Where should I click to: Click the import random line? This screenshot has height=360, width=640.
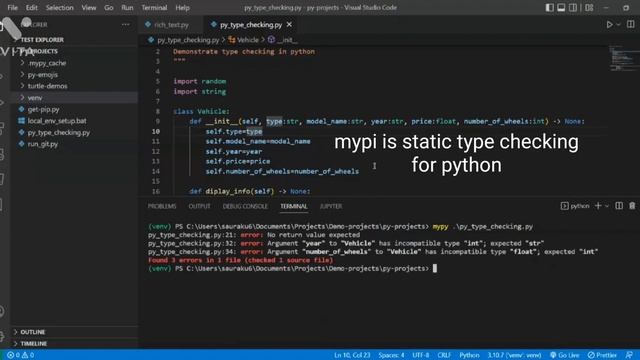(200, 81)
